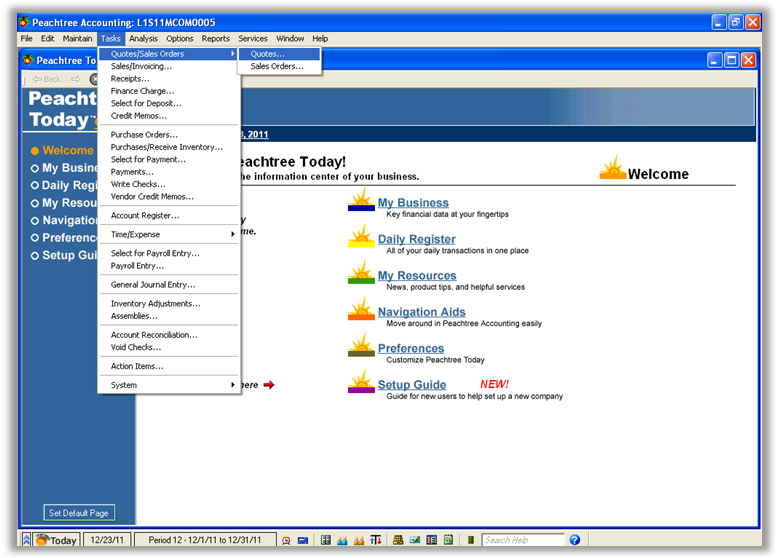Open the Navigation Aids link

click(x=421, y=312)
